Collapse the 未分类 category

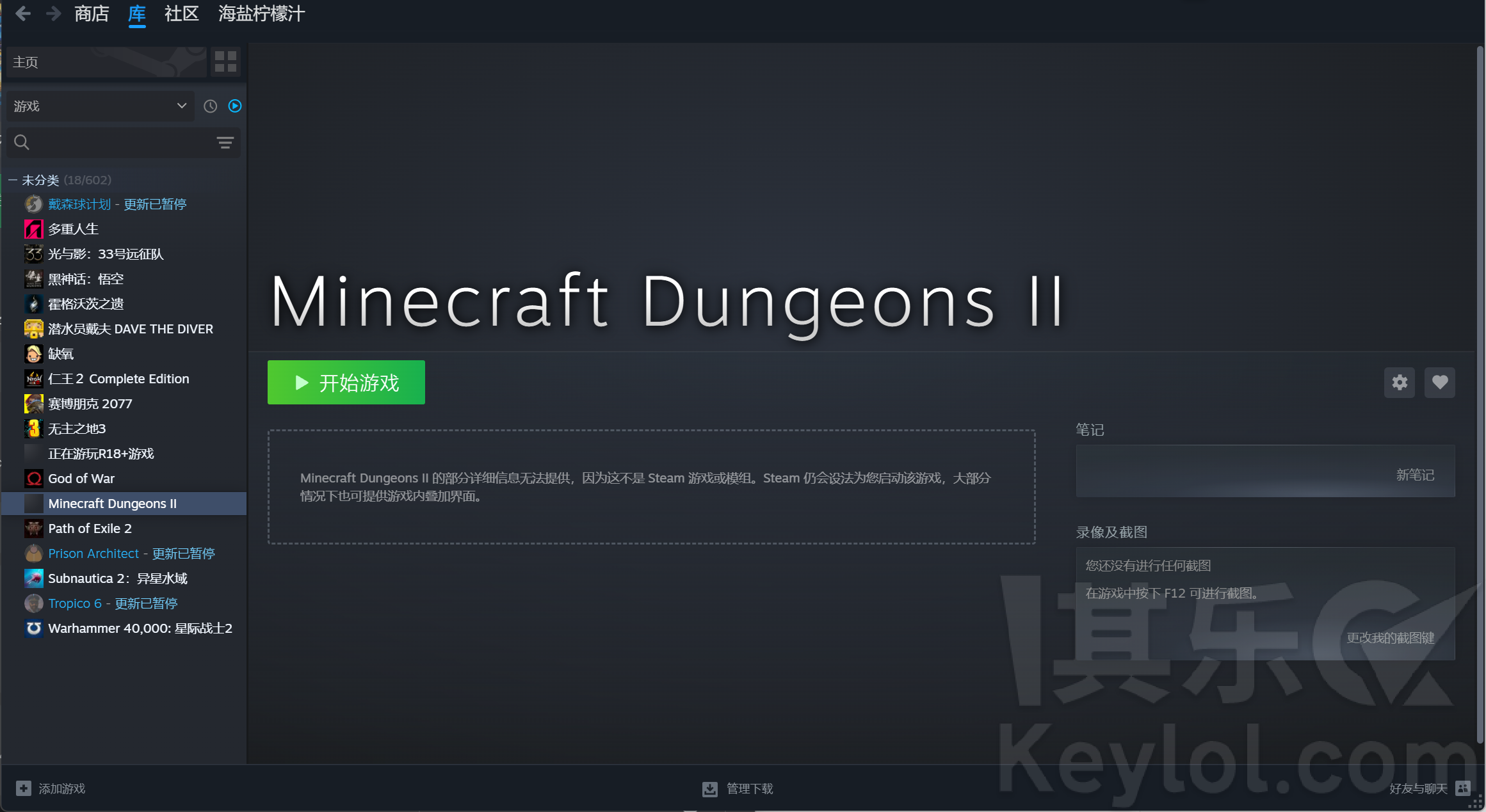pos(12,180)
